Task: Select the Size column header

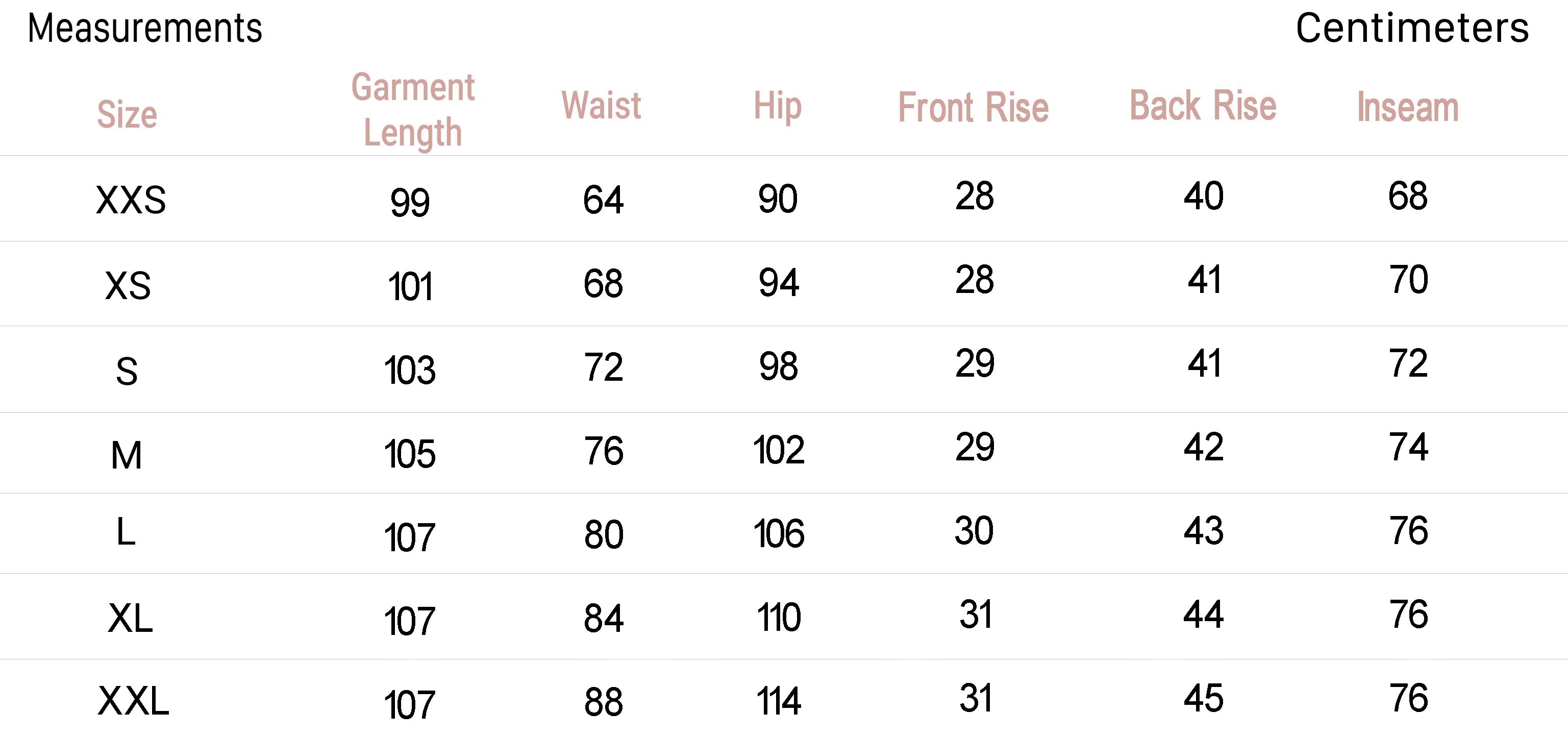Action: coord(127,114)
